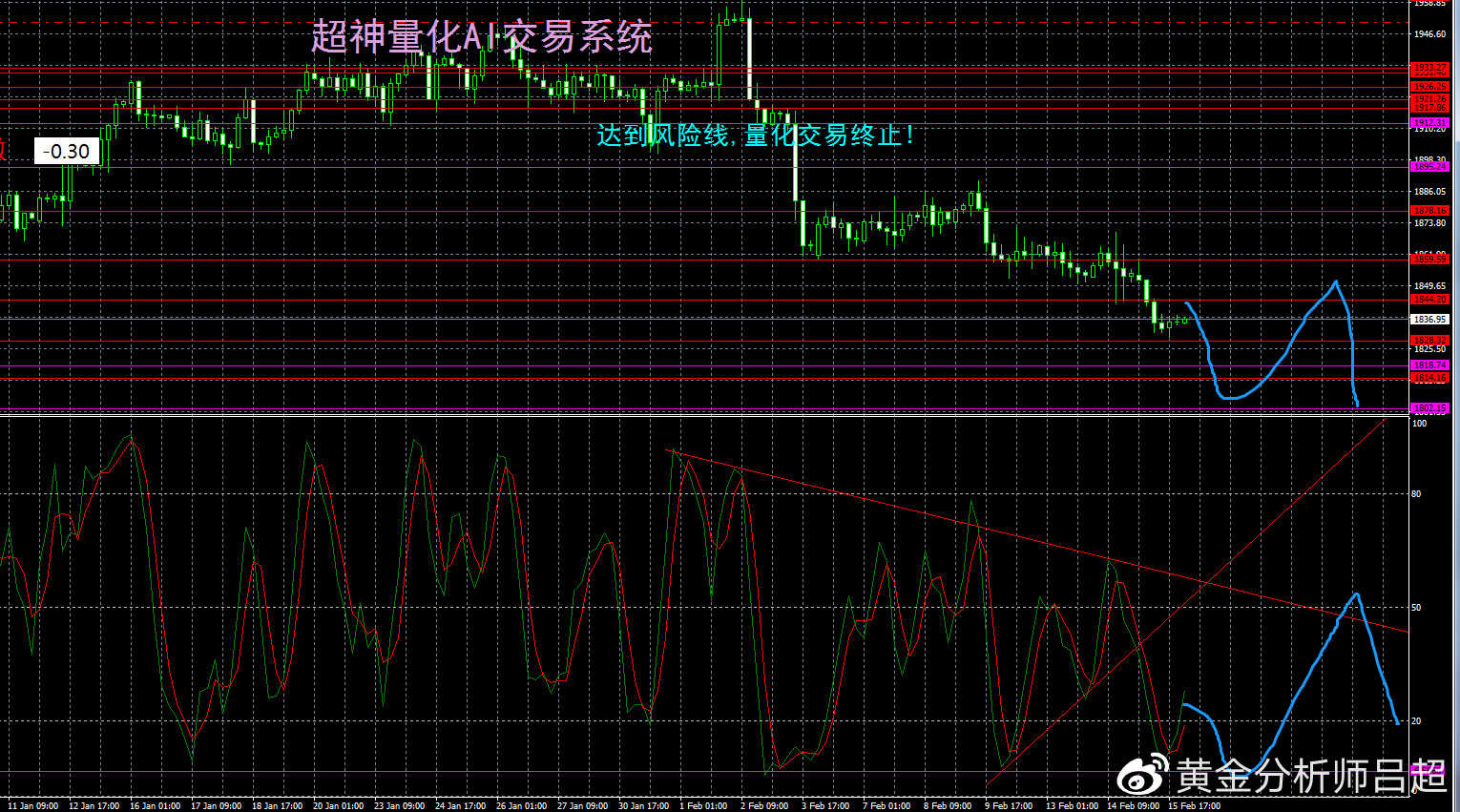
Task: Click the 16 Jan 01:00 time label
Action: tap(155, 806)
